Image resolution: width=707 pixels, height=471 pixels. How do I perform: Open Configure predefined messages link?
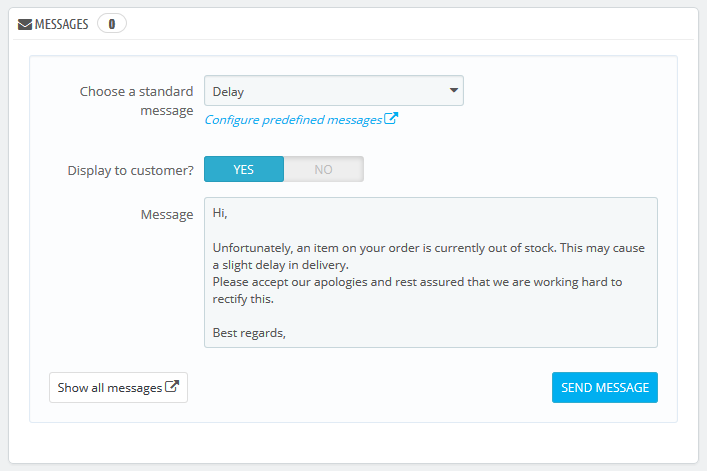click(x=293, y=120)
